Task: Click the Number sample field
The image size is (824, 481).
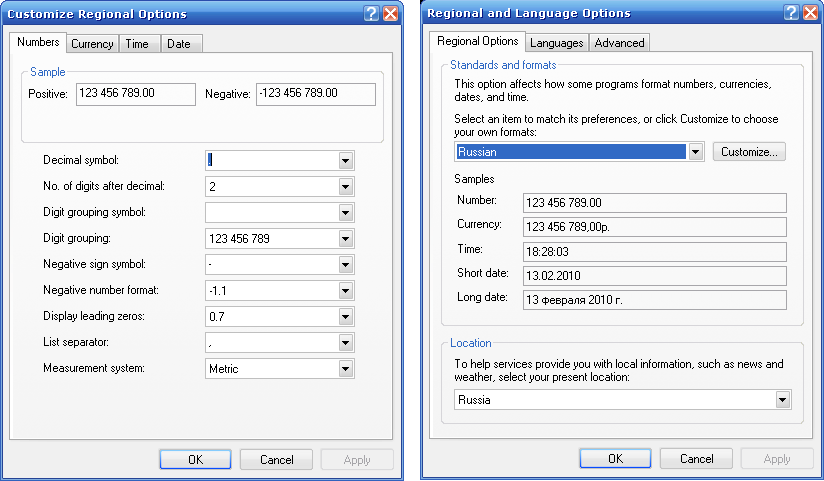Action: [x=655, y=203]
